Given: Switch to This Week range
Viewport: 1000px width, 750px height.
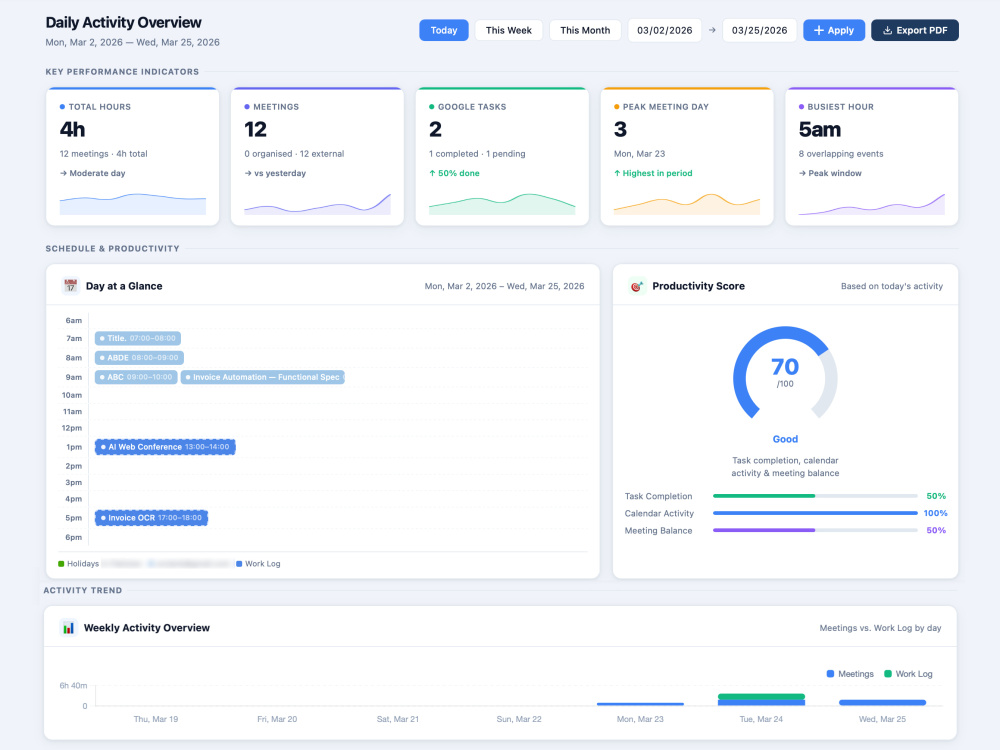Looking at the screenshot, I should point(508,30).
